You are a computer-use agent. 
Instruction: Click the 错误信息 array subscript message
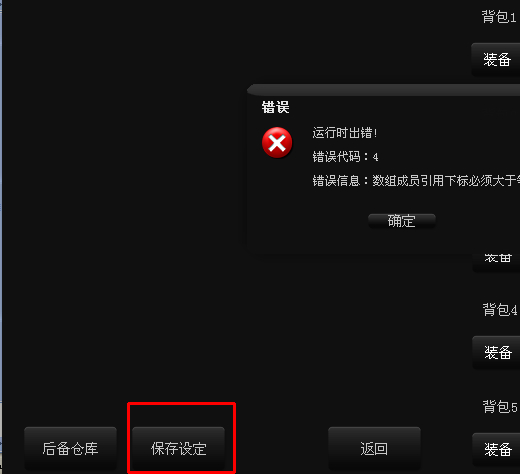416,181
